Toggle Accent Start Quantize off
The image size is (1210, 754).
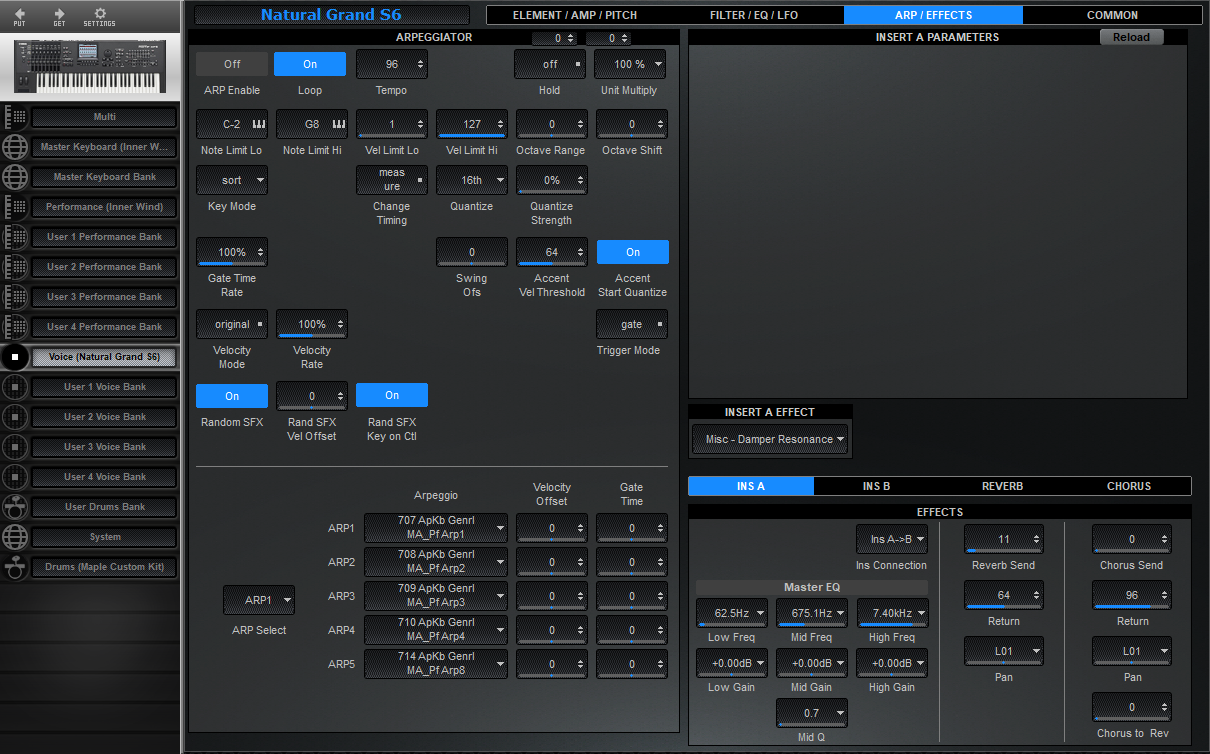[632, 252]
